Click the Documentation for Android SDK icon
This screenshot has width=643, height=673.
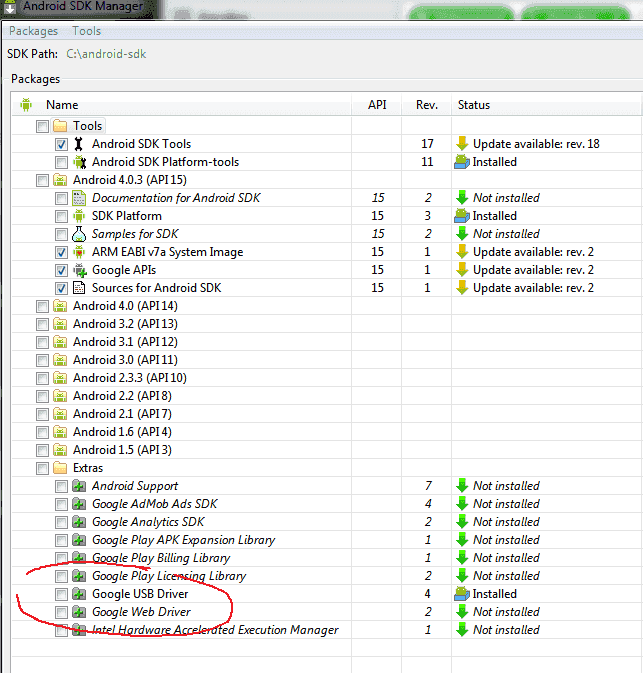(x=79, y=198)
